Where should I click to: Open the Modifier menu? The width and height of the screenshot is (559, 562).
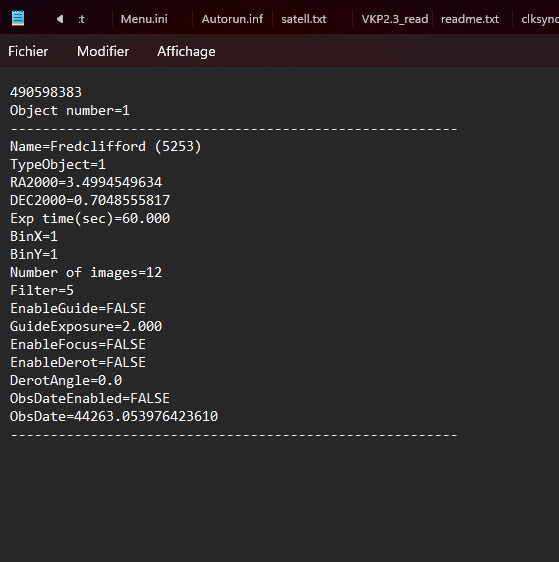click(103, 52)
